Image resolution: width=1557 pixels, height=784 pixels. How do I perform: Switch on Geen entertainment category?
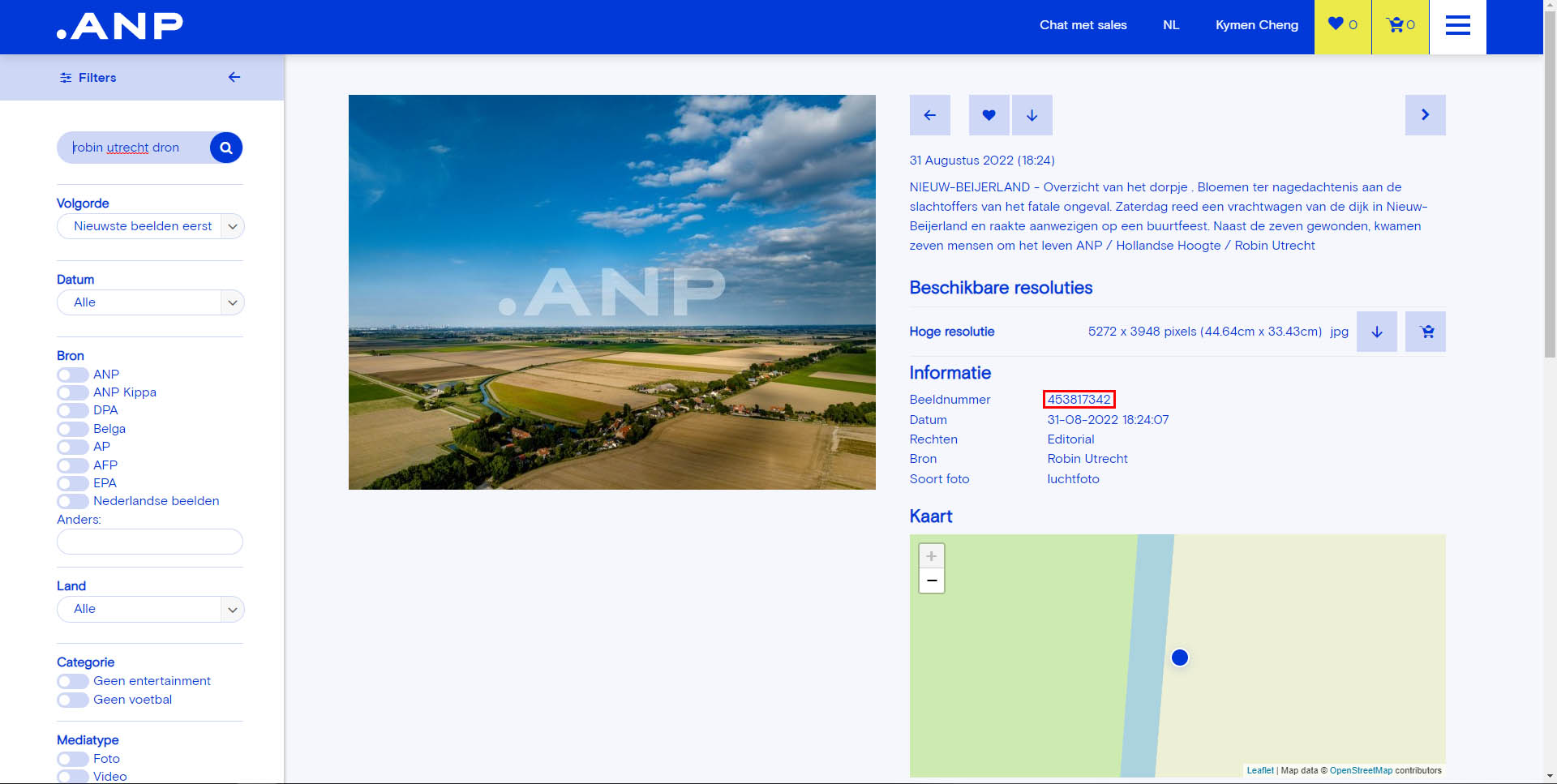pyautogui.click(x=73, y=681)
